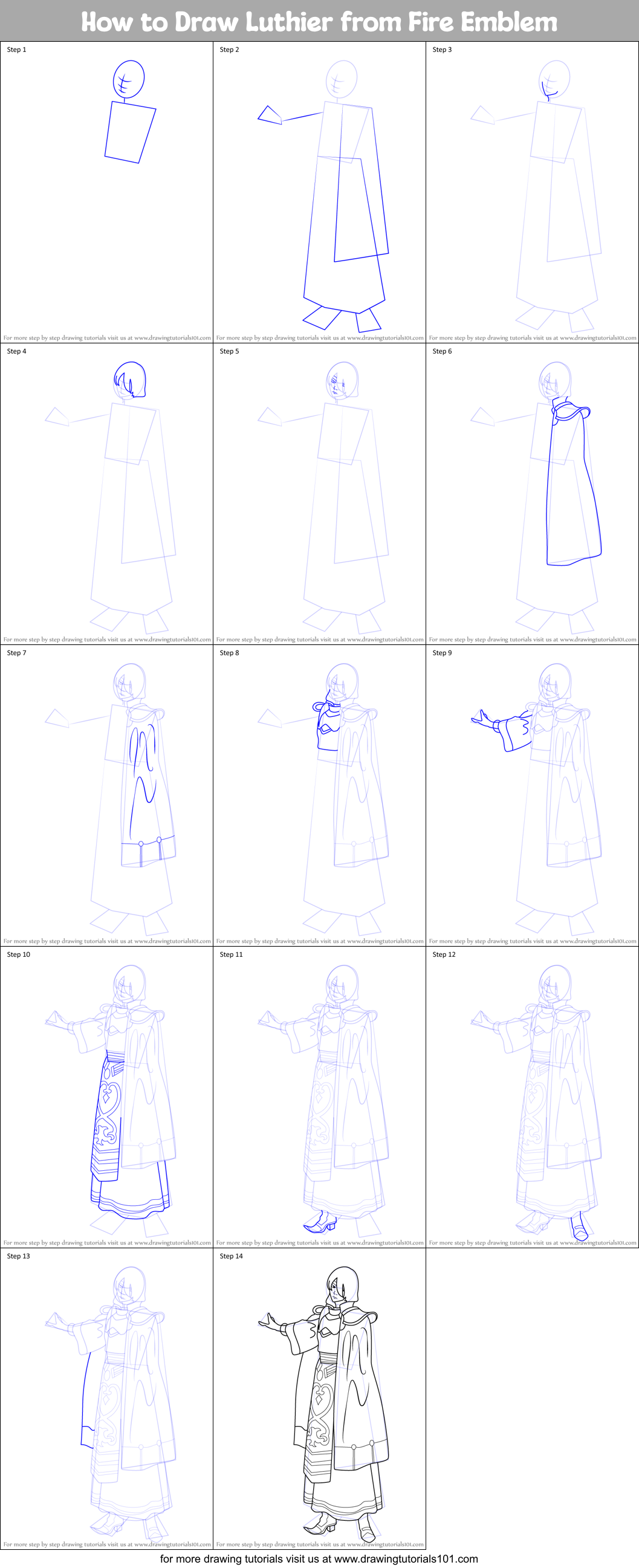Open the Step 5 drawing thumbnail
The width and height of the screenshot is (639, 1568).
pos(319,494)
